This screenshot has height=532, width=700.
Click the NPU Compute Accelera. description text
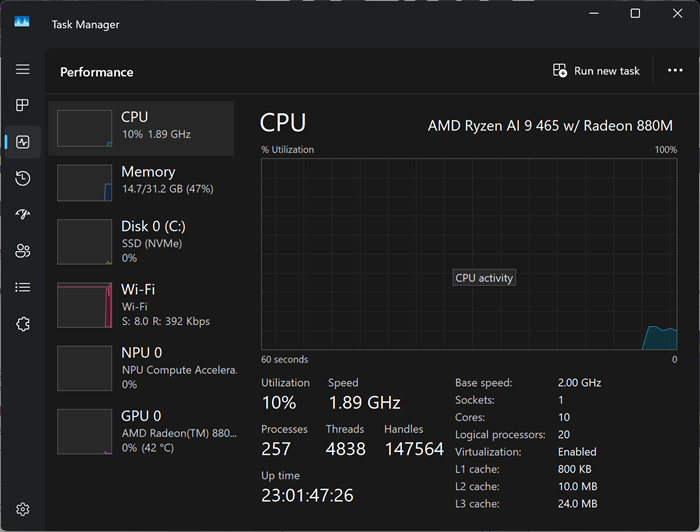tap(179, 370)
